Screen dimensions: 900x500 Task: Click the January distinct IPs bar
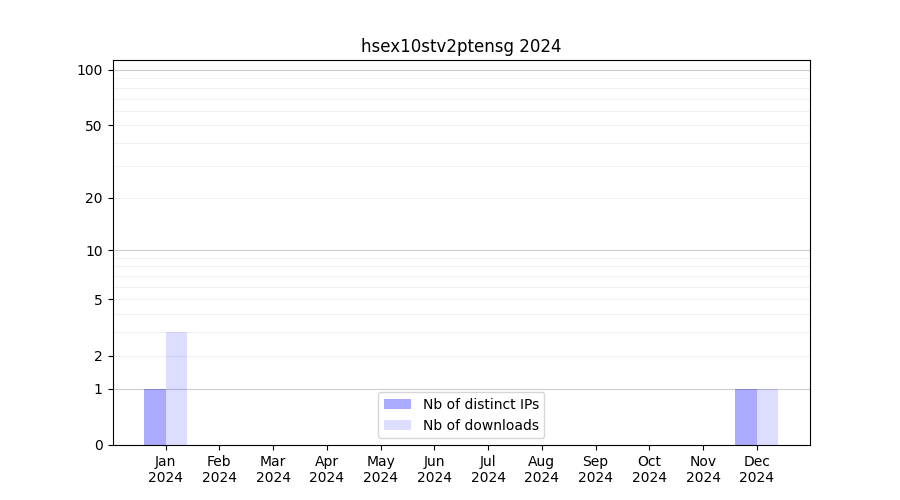(x=155, y=417)
